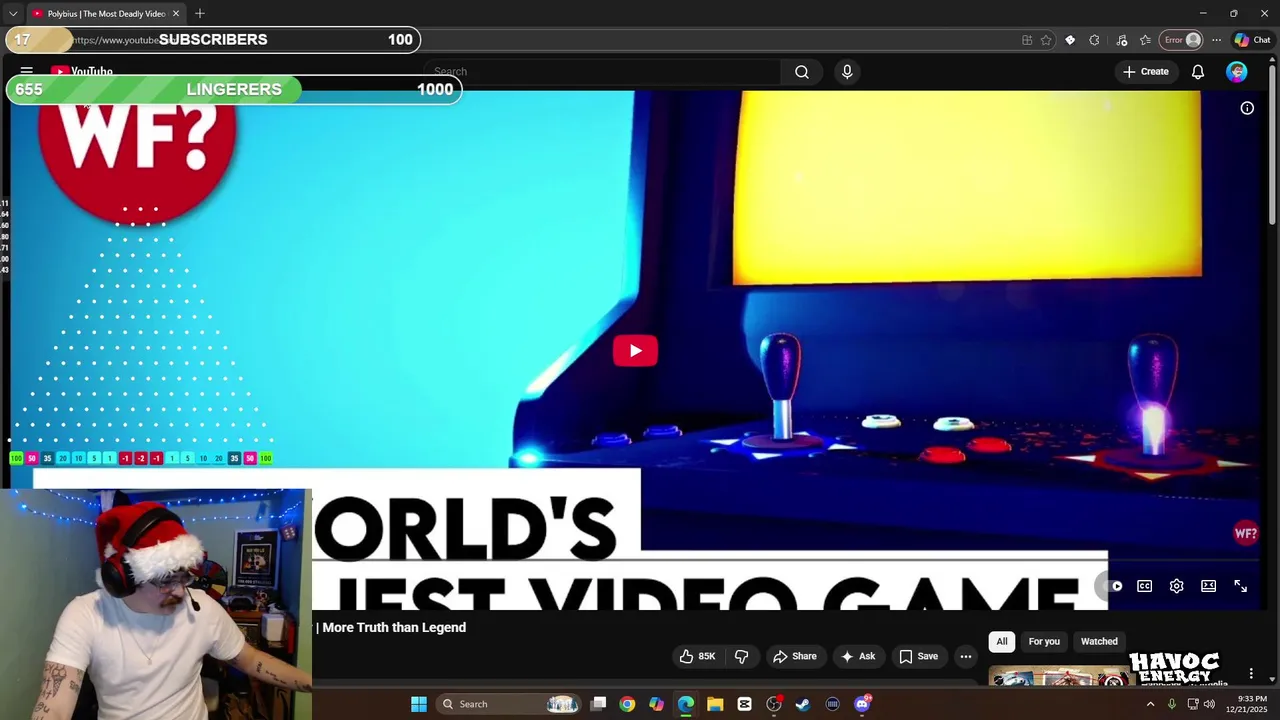Start voice search with the microphone
This screenshot has width=1280, height=720.
pos(847,72)
